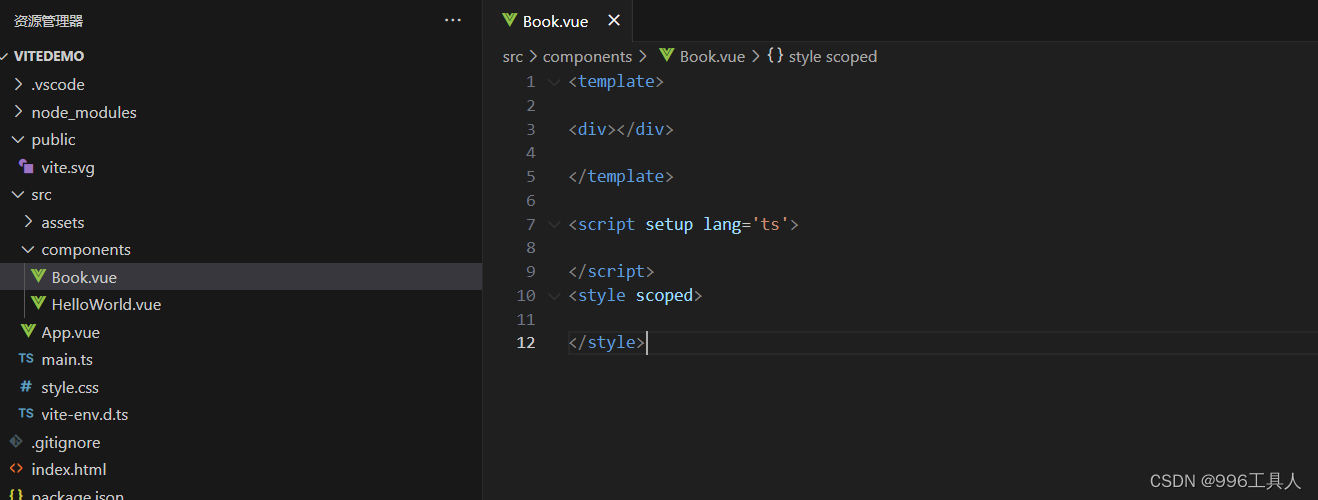Click the hash icon beside style.css
This screenshot has height=500, width=1318.
(26, 386)
